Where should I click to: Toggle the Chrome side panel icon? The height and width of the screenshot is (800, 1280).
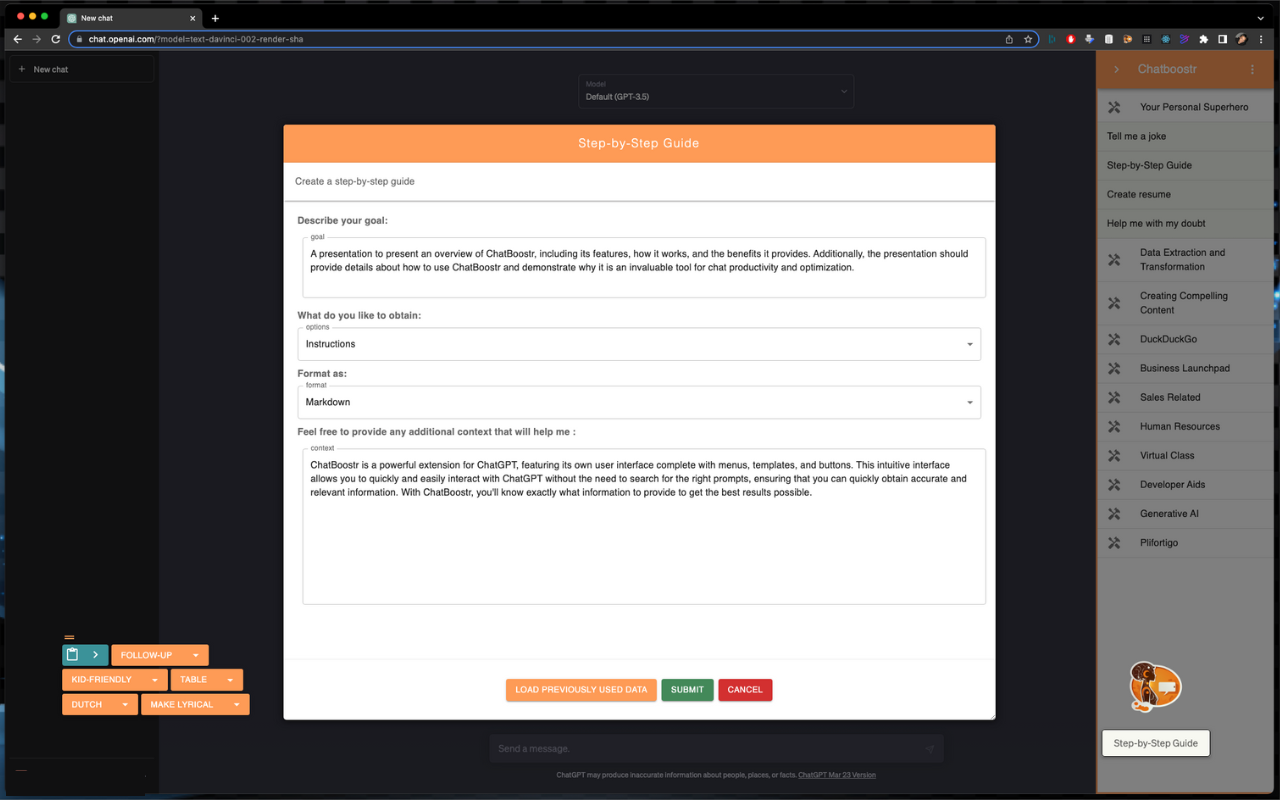click(1223, 39)
